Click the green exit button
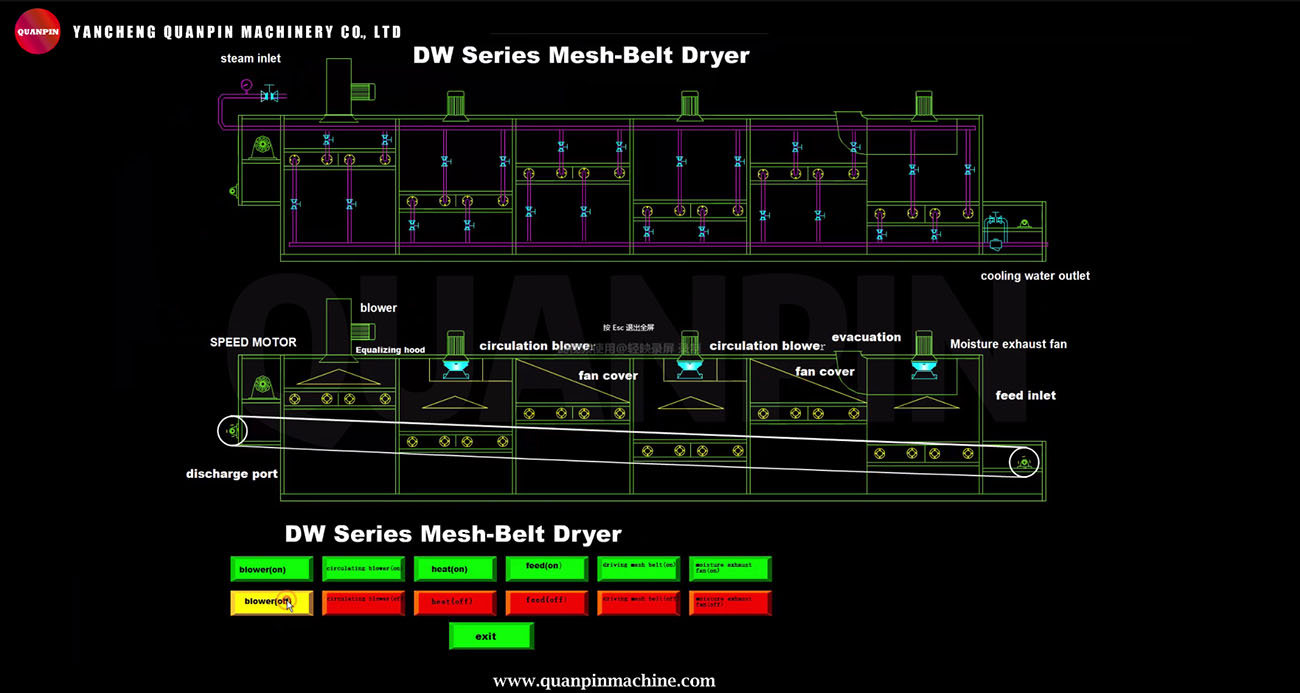Image resolution: width=1300 pixels, height=693 pixels. click(491, 636)
